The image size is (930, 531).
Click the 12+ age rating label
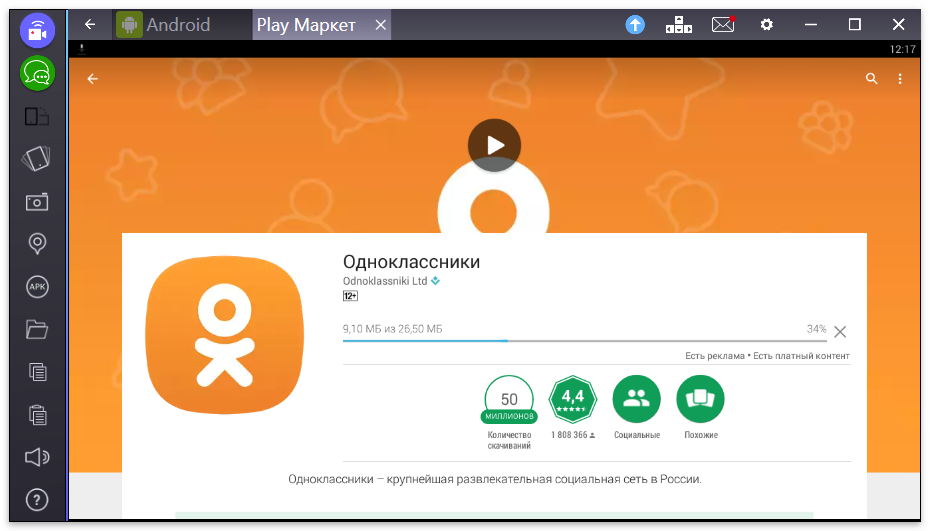[x=350, y=296]
